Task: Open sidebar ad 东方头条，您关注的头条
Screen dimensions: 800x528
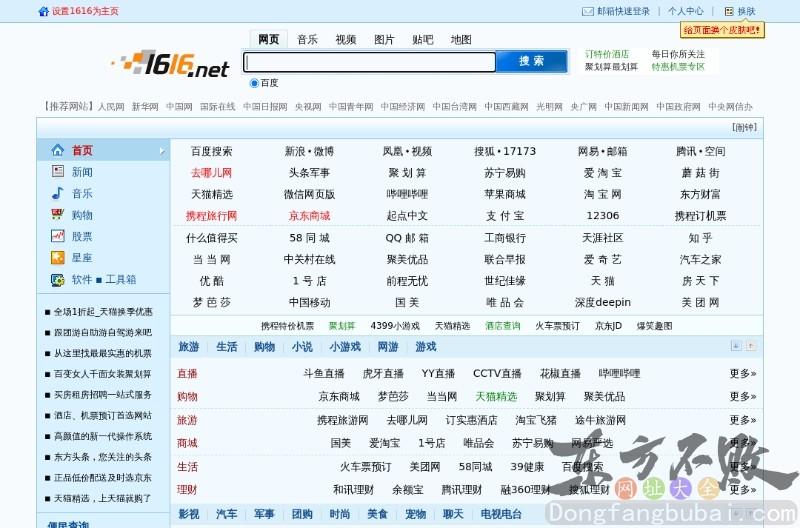Action: click(103, 457)
